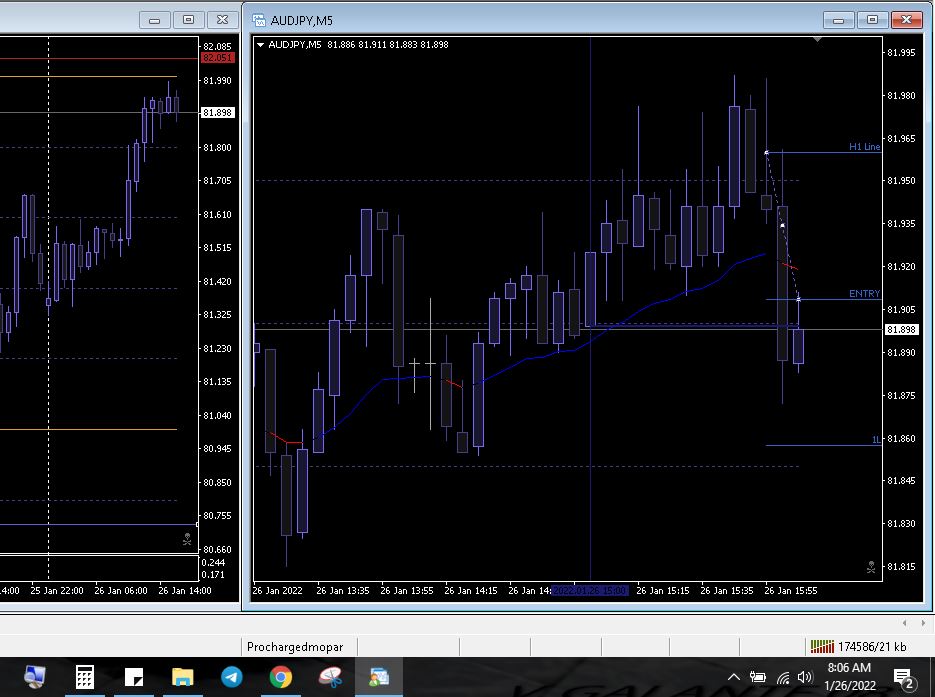The image size is (935, 697).
Task: Open File Explorer from the taskbar
Action: tap(182, 677)
